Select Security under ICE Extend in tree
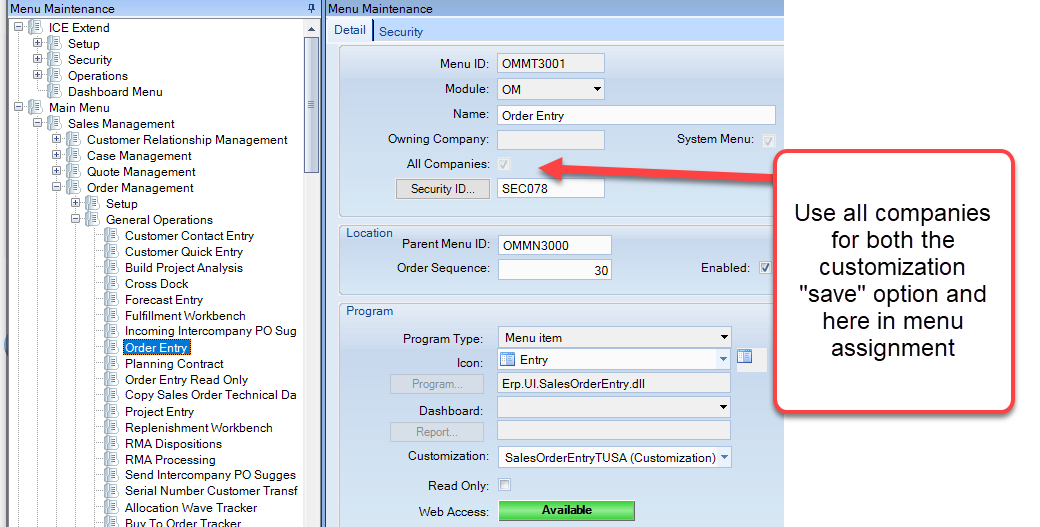The image size is (1040, 527). click(x=90, y=60)
